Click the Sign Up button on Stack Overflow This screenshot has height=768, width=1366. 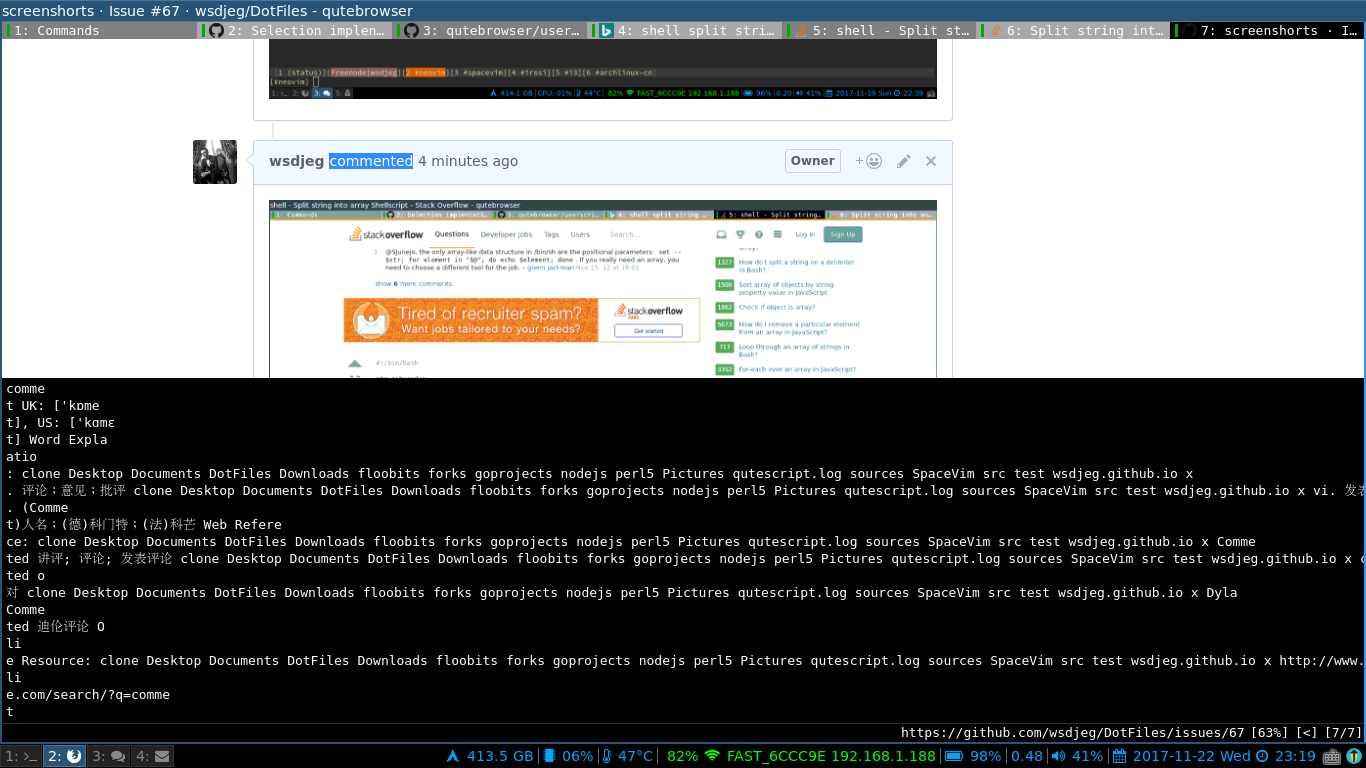pyautogui.click(x=843, y=233)
